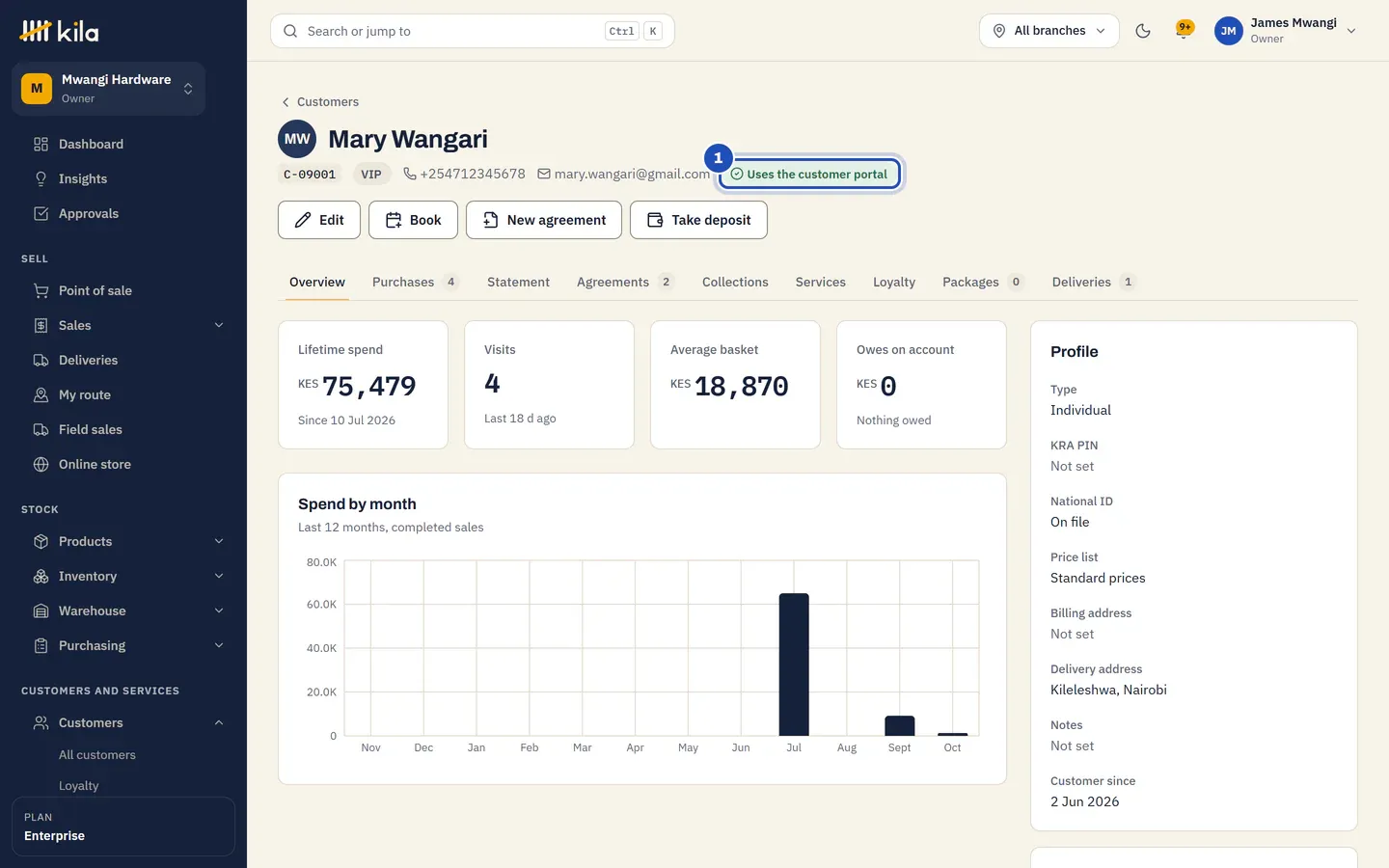Go to Online store globe icon
1389x868 pixels.
(x=41, y=464)
